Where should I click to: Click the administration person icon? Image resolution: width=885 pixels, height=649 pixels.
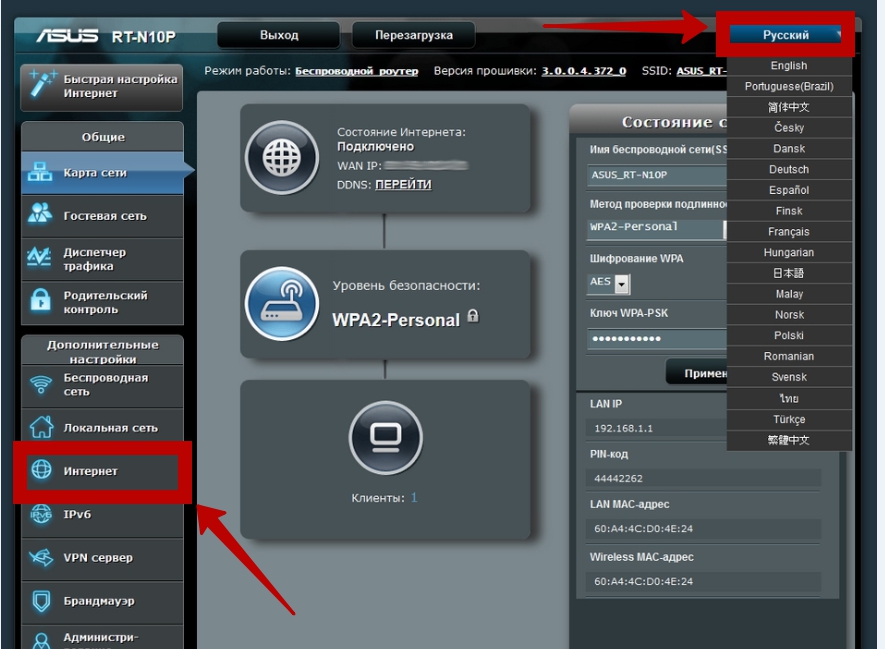(41, 641)
